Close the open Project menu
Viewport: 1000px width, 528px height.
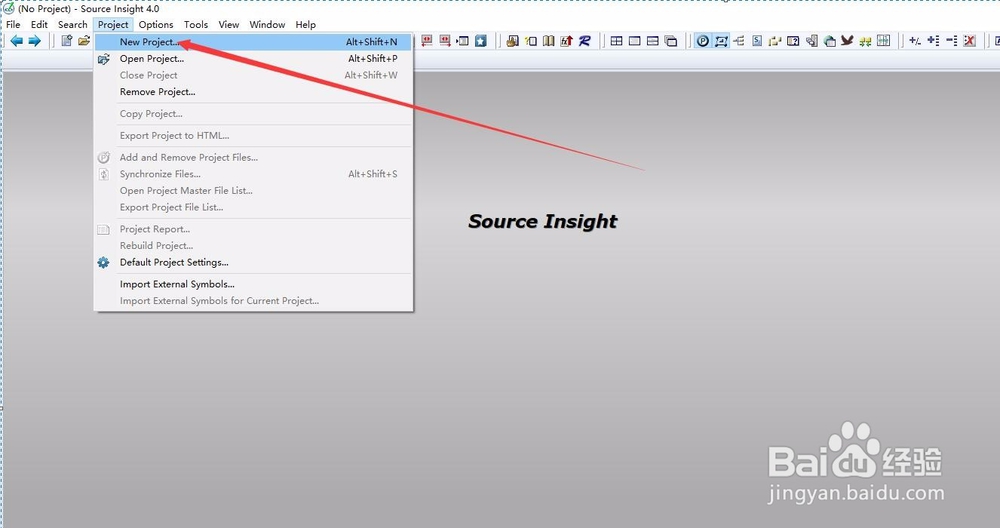coord(113,24)
